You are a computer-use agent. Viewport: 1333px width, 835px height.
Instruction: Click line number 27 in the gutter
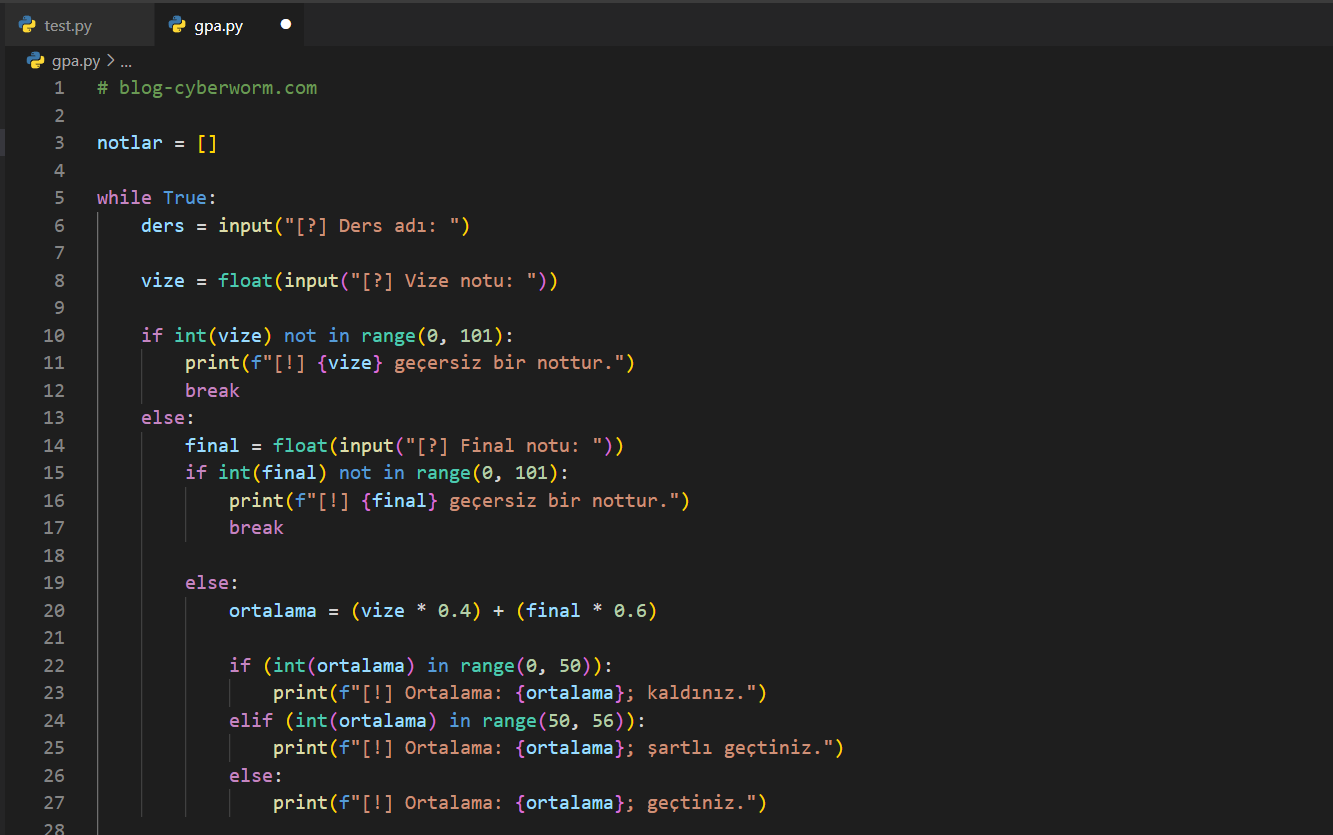tap(54, 802)
